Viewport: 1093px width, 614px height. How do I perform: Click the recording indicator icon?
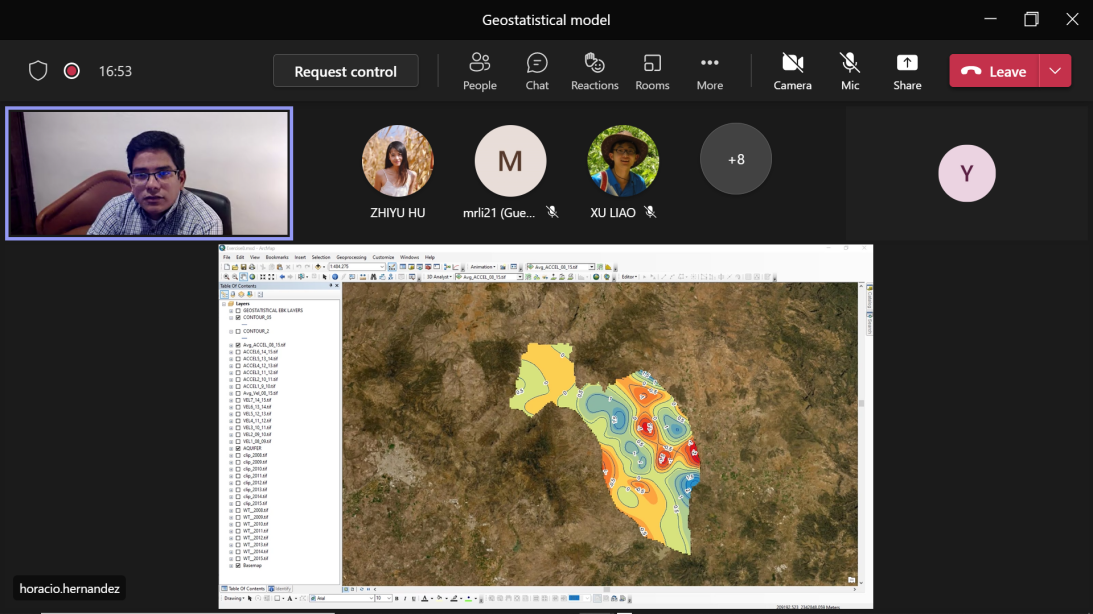[x=72, y=71]
